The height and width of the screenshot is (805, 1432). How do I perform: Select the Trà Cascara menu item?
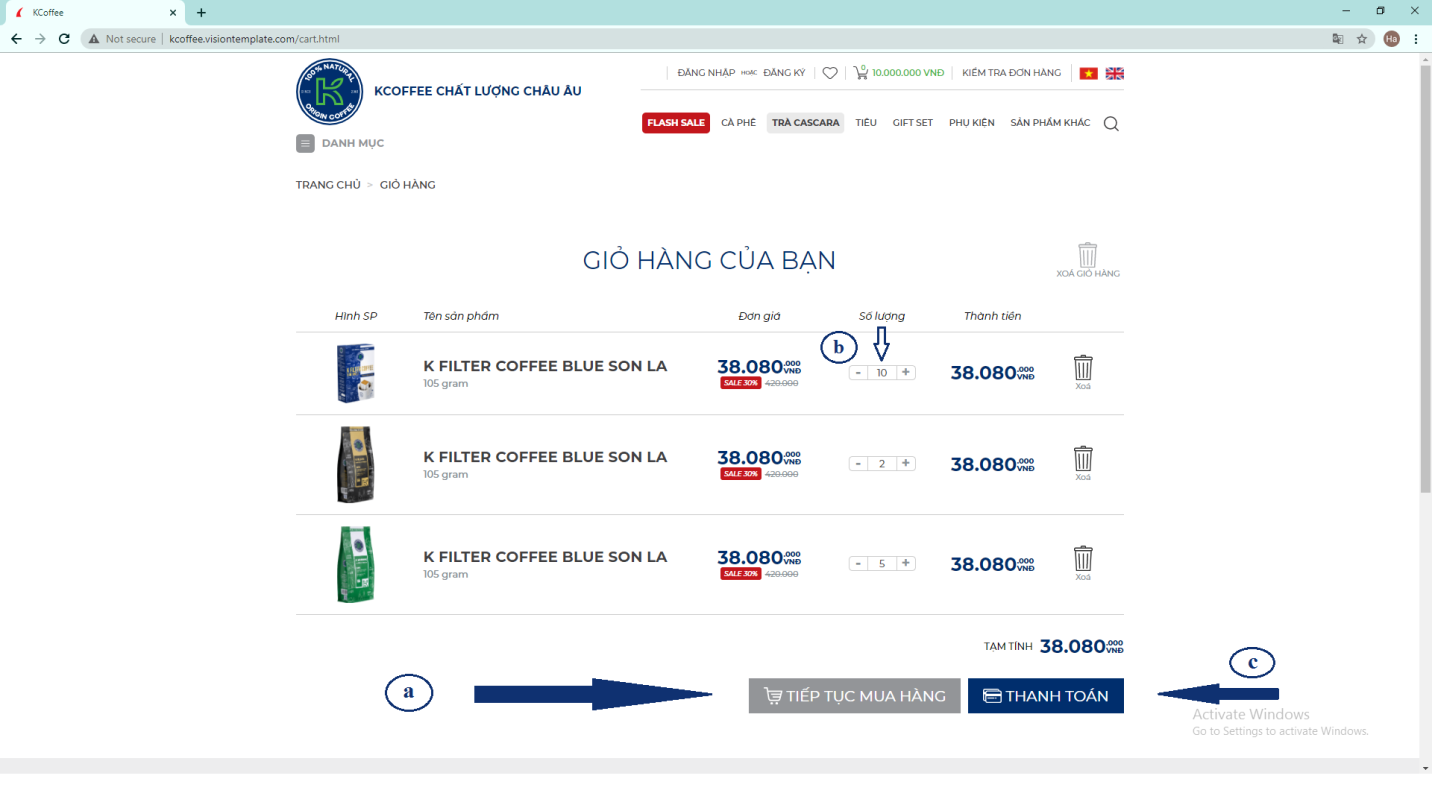click(805, 123)
